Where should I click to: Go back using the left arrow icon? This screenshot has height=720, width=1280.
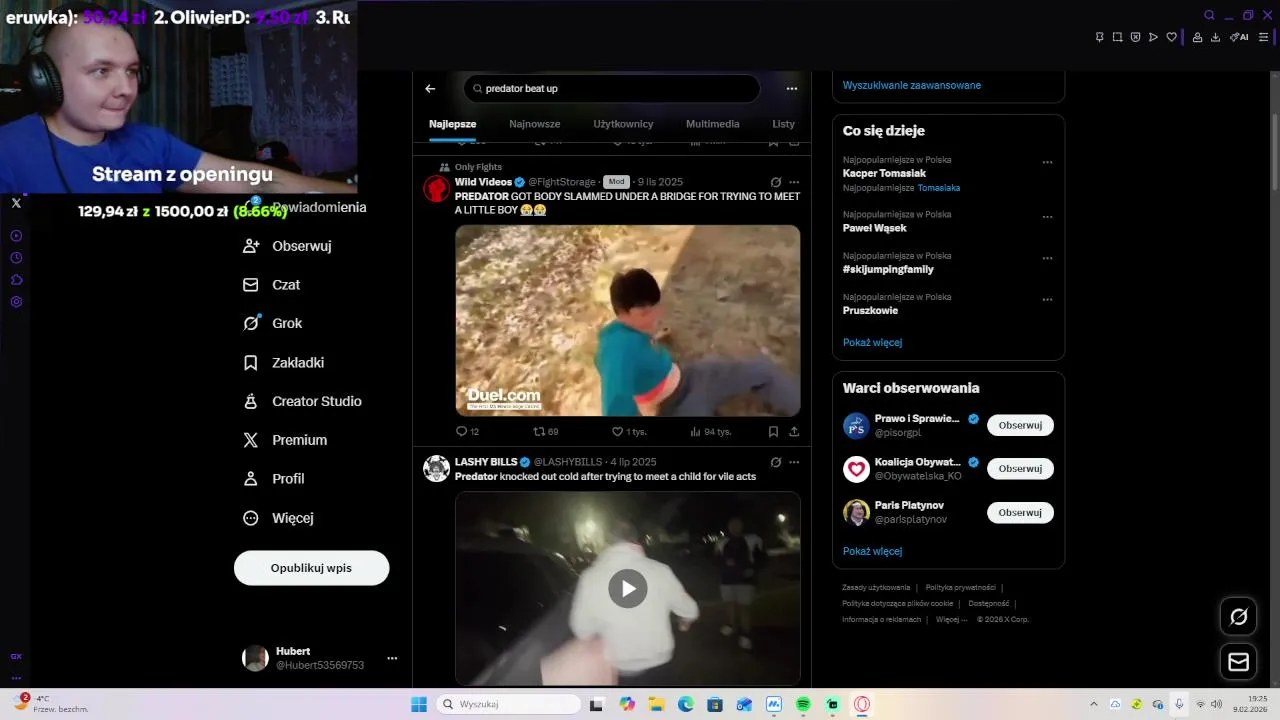[430, 88]
